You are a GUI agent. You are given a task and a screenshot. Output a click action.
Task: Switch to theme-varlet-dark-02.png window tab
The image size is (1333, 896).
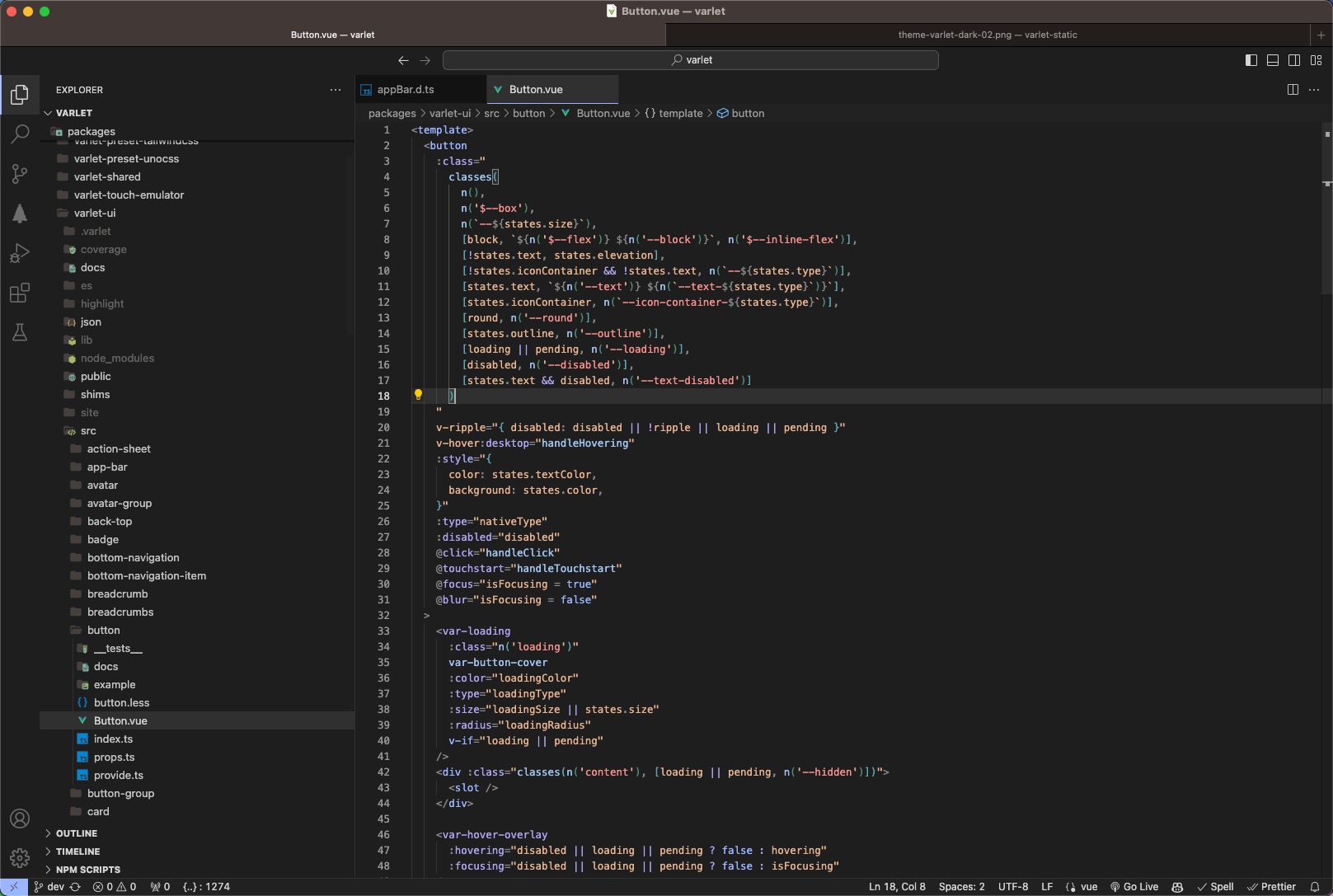point(987,35)
